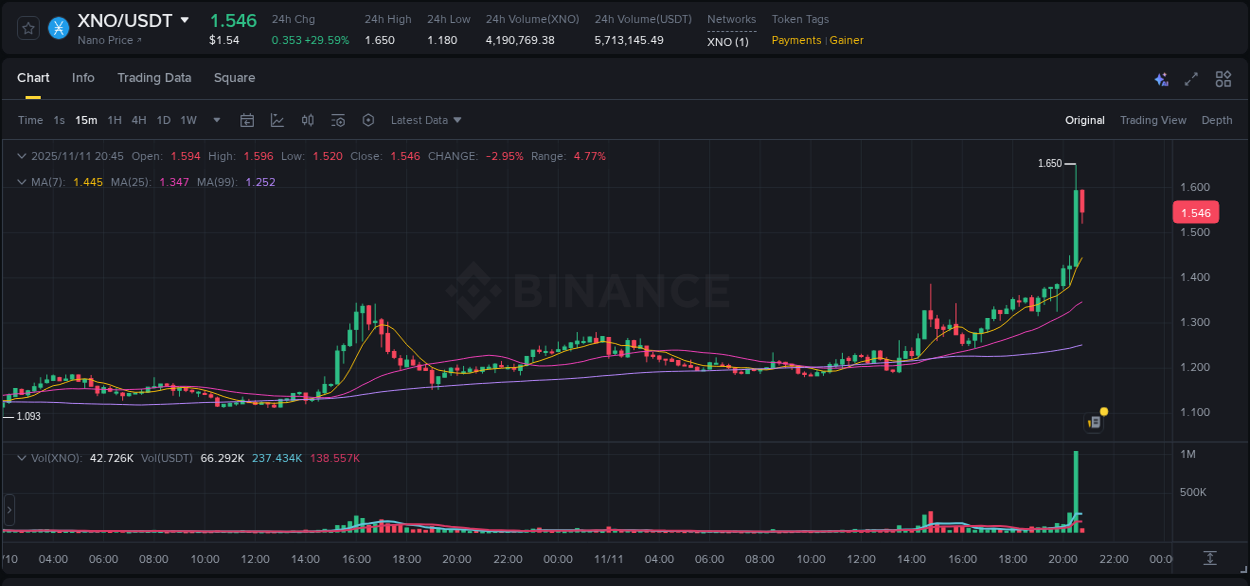The width and height of the screenshot is (1250, 586).
Task: Open the Square tab
Action: pyautogui.click(x=234, y=77)
